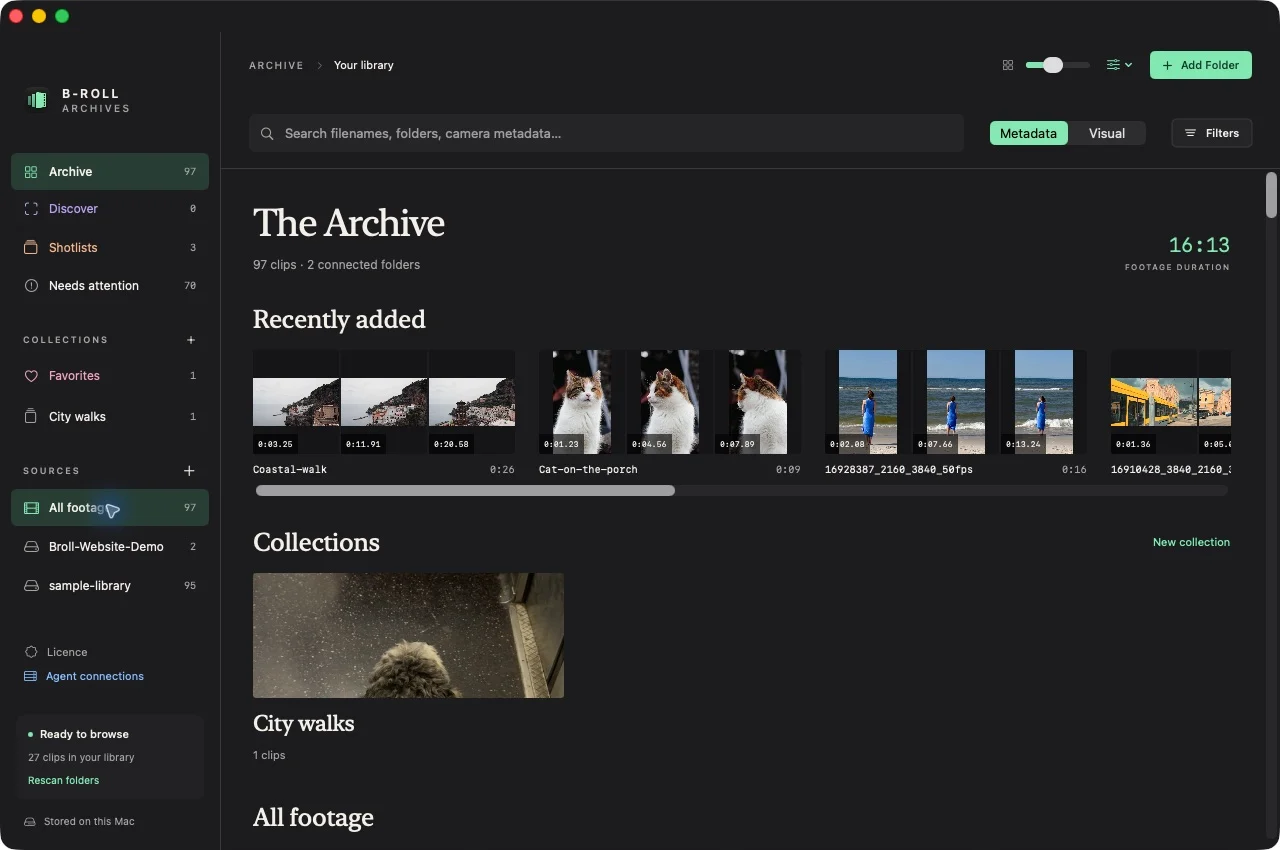Open the Needs attention list
Viewport: 1280px width, 850px height.
tap(110, 286)
